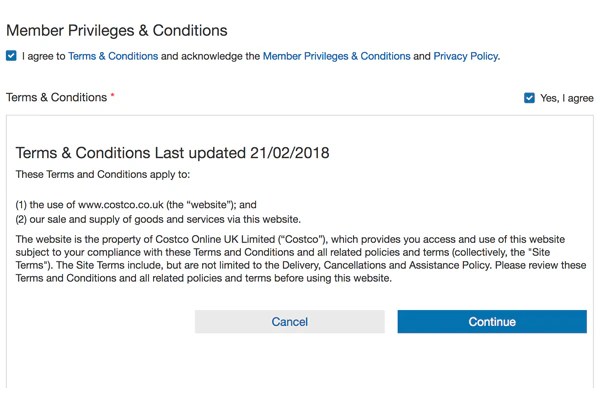The height and width of the screenshot is (400, 600).
Task: Click the 'Yes, I agree' label text
Action: [x=566, y=98]
